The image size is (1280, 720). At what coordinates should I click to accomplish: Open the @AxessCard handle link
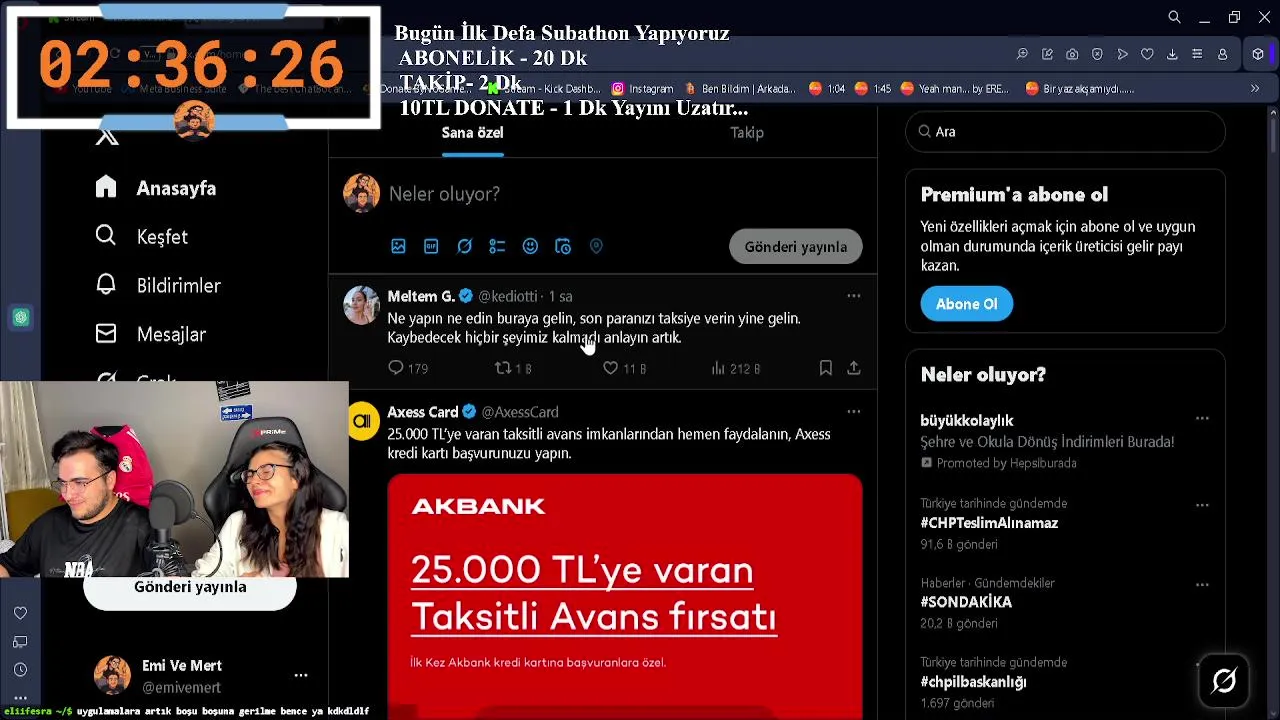coord(520,412)
